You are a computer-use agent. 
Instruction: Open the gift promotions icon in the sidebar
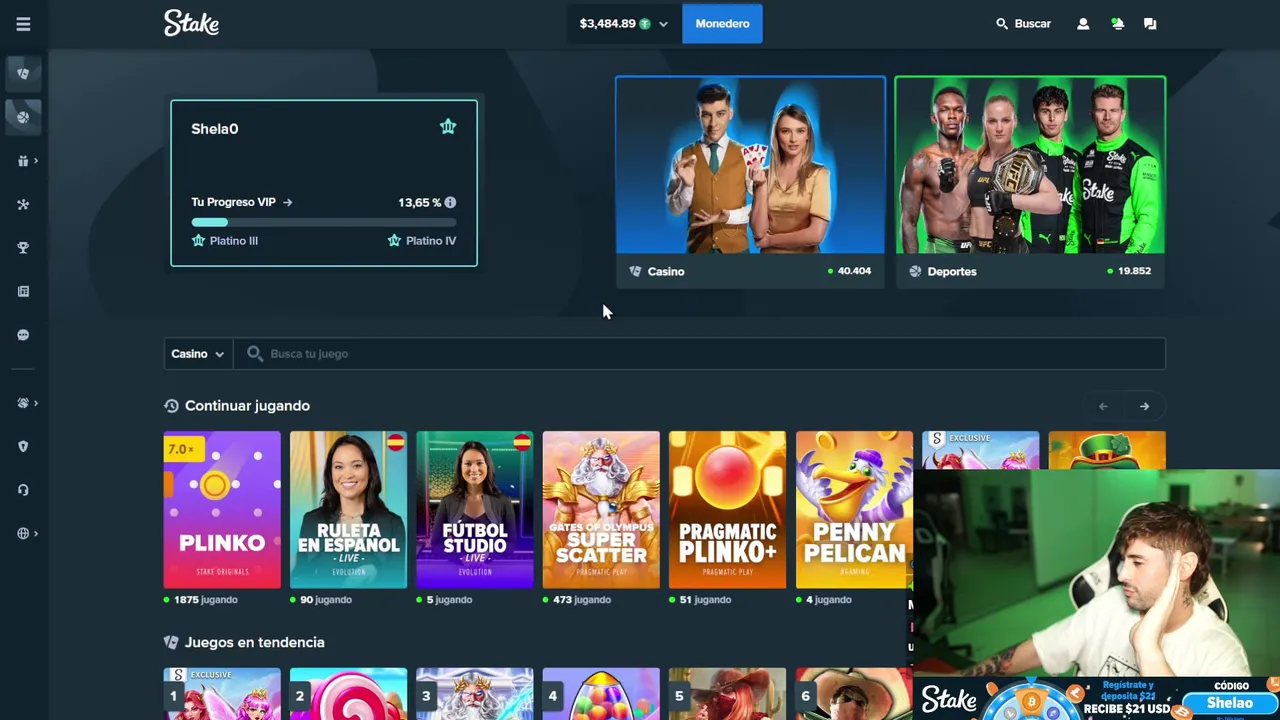tap(23, 161)
